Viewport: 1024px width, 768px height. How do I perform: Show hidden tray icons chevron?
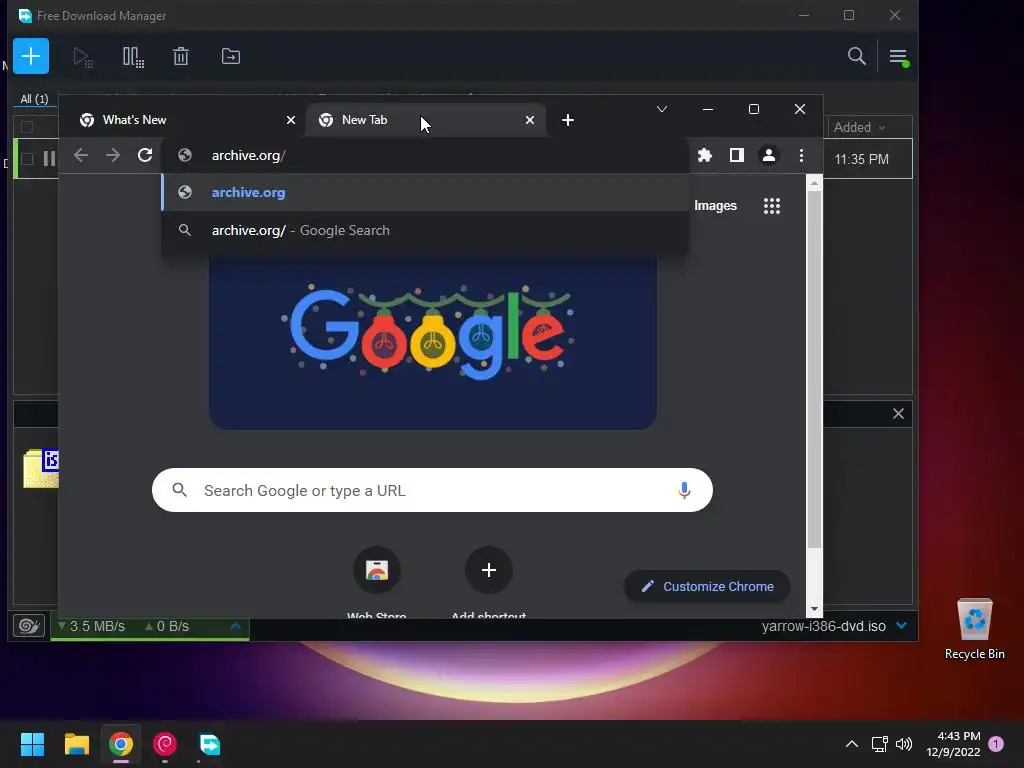coord(852,744)
